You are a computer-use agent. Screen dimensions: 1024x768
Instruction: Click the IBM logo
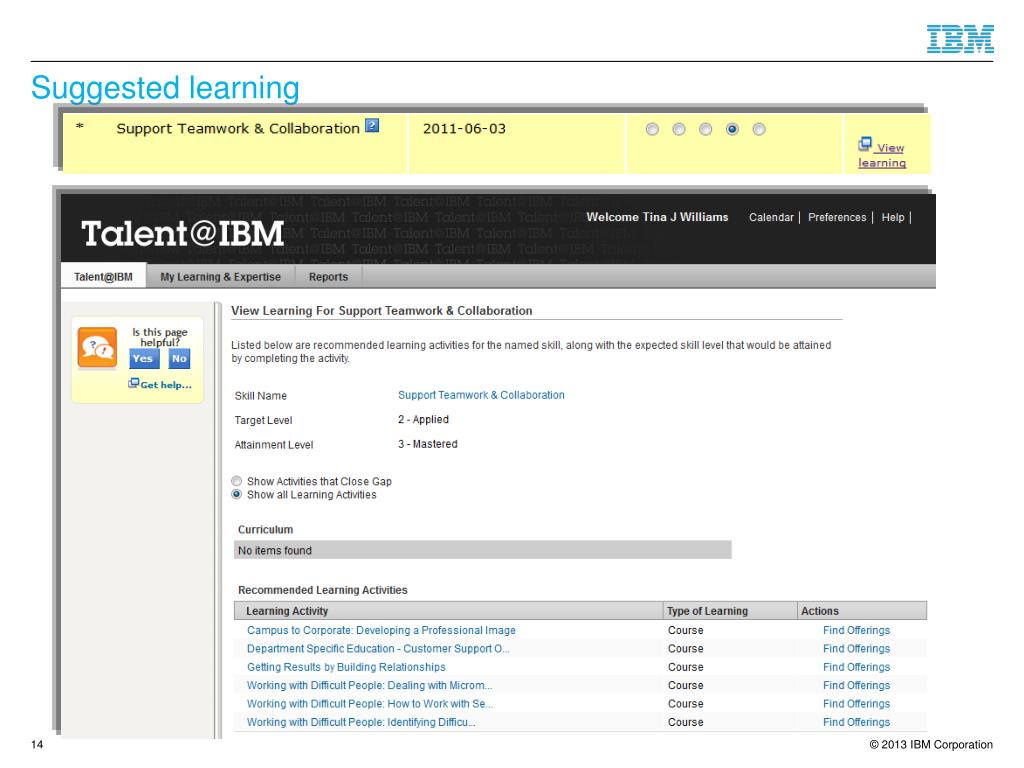click(x=960, y=39)
